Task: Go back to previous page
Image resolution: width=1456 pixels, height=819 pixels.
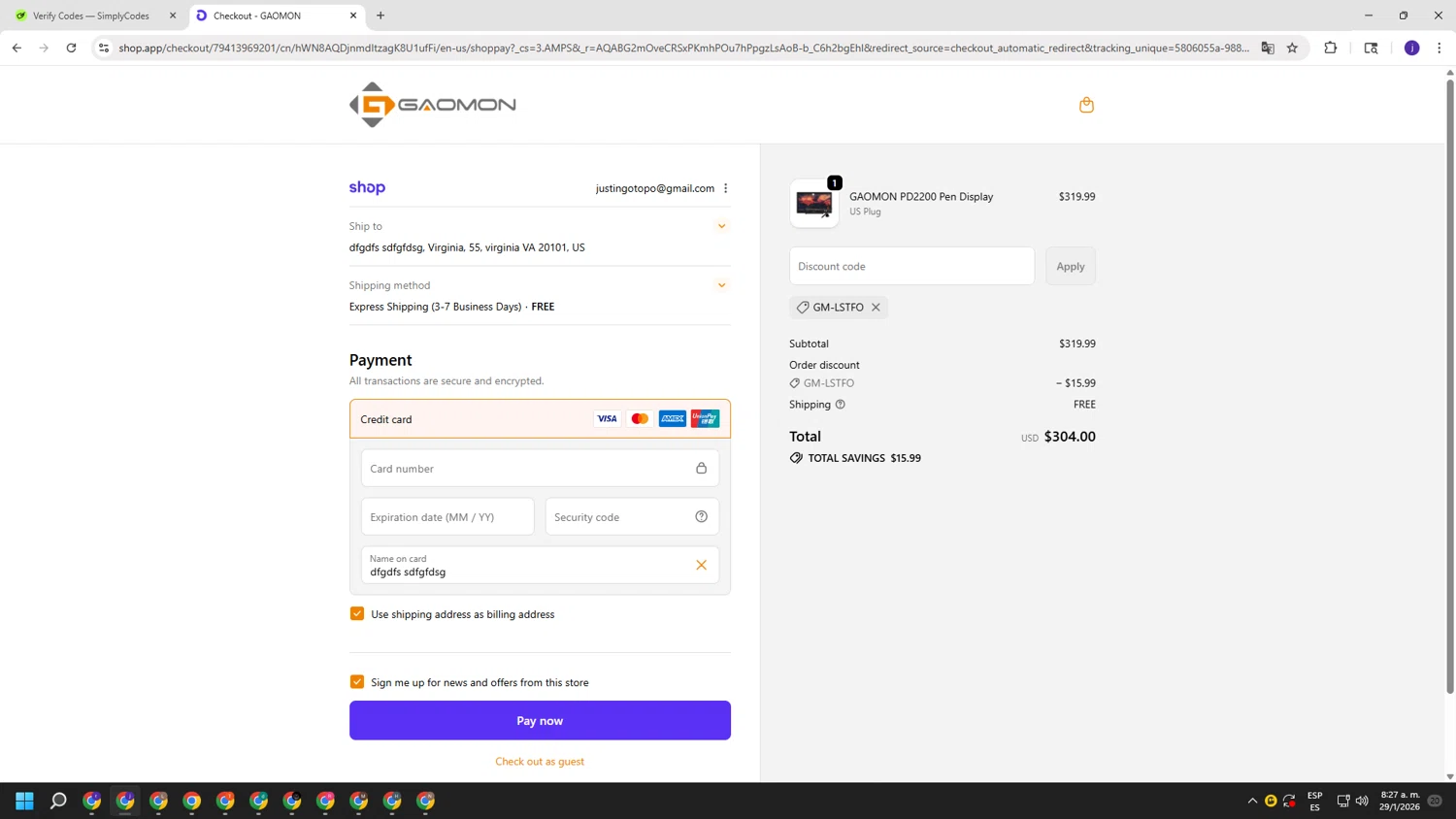Action: pyautogui.click(x=17, y=48)
